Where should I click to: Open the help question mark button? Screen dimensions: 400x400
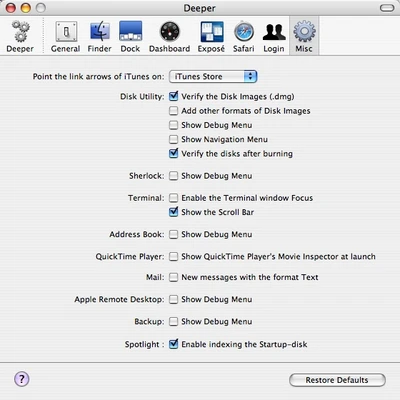(x=22, y=379)
